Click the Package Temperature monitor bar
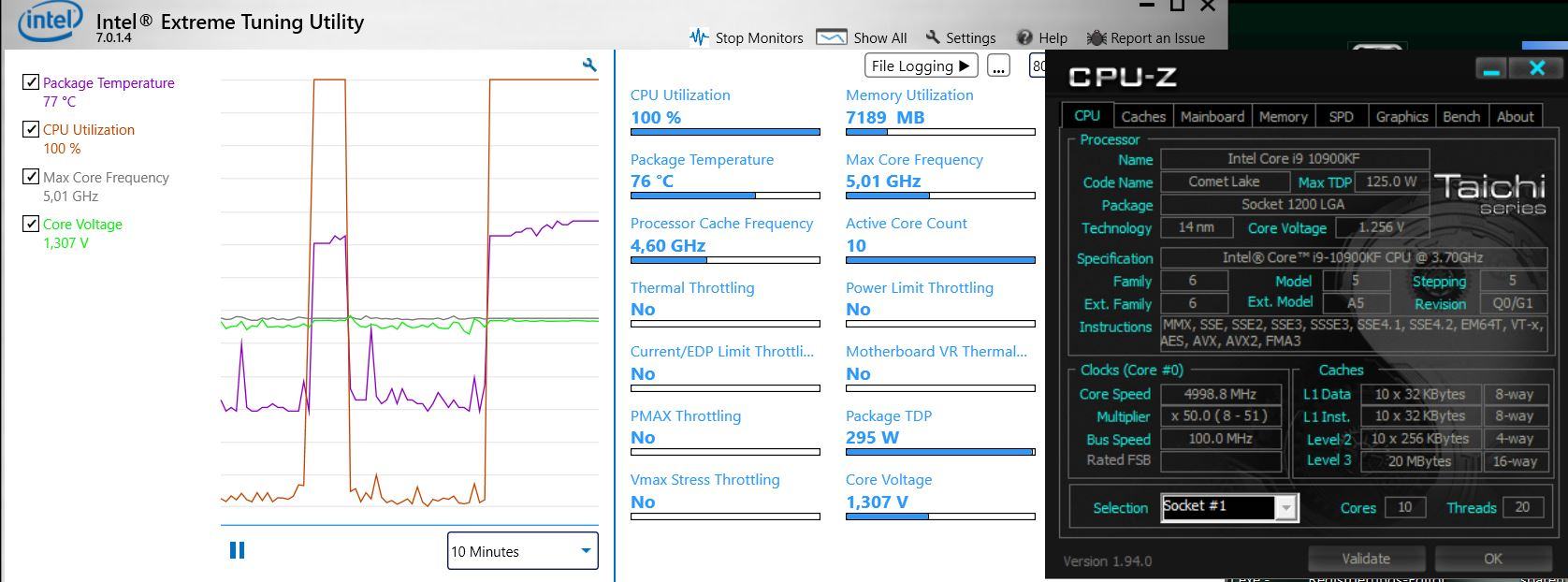Screen dimensions: 1568x582 pyautogui.click(x=725, y=196)
